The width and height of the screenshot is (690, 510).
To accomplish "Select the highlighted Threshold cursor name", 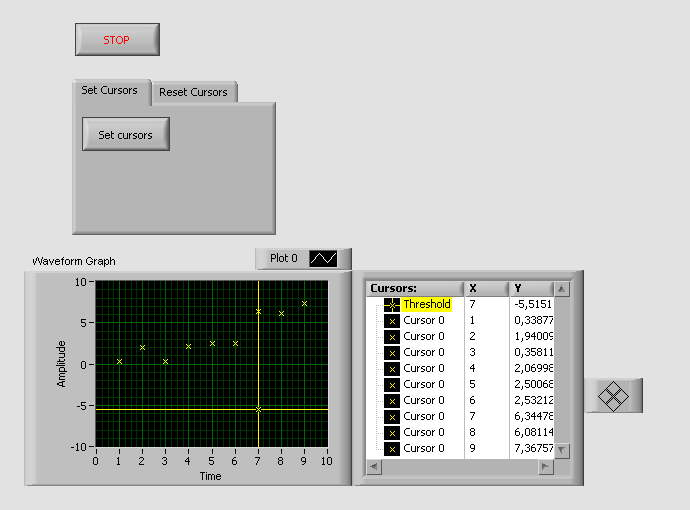I will click(427, 305).
